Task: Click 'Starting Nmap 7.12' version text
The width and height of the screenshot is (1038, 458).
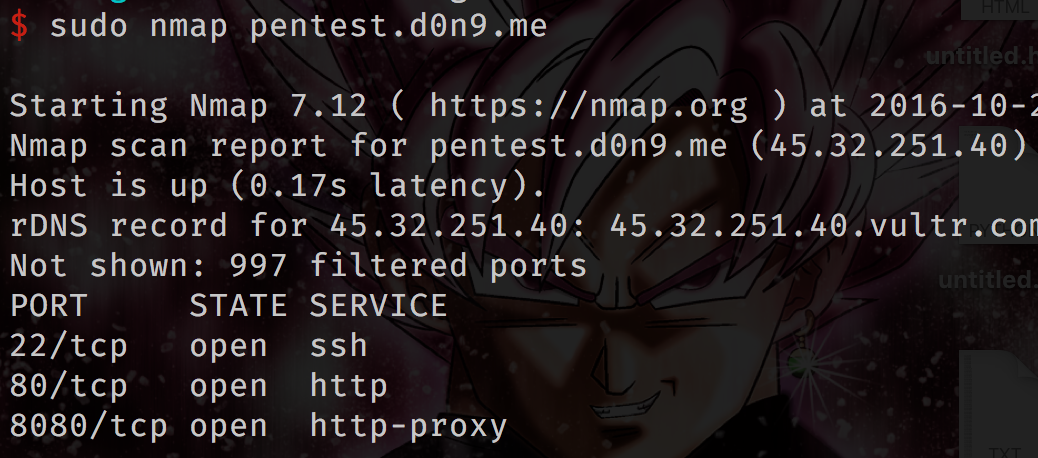Action: pyautogui.click(x=188, y=105)
